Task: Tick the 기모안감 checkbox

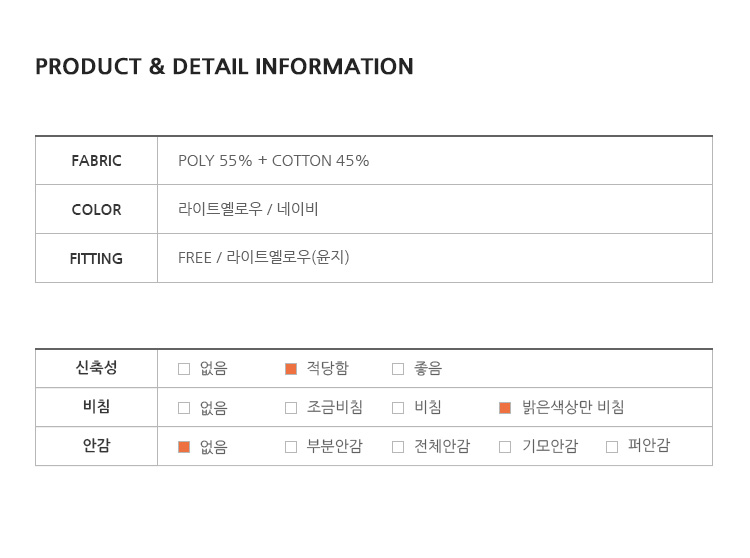Action: click(505, 447)
